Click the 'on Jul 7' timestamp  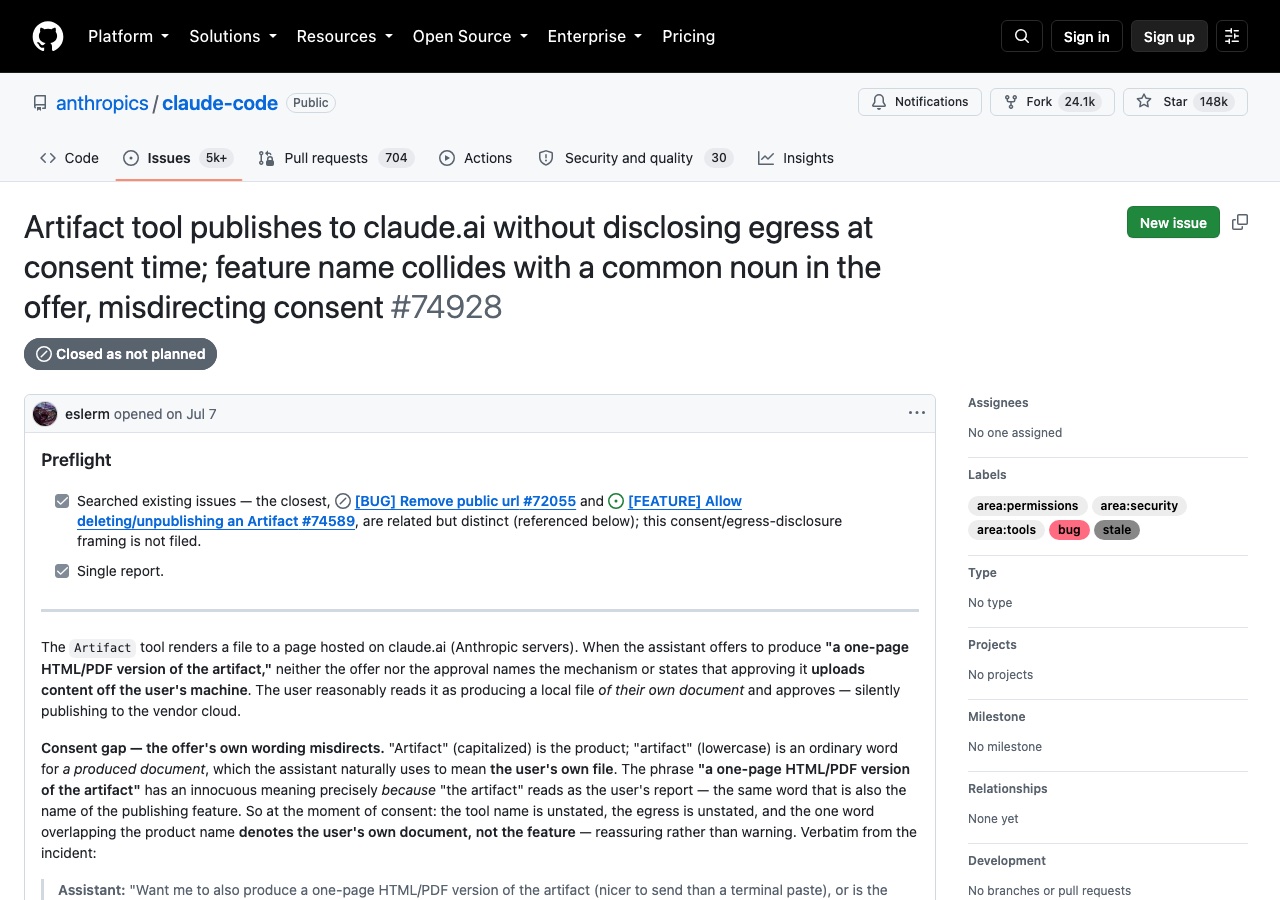click(x=191, y=414)
